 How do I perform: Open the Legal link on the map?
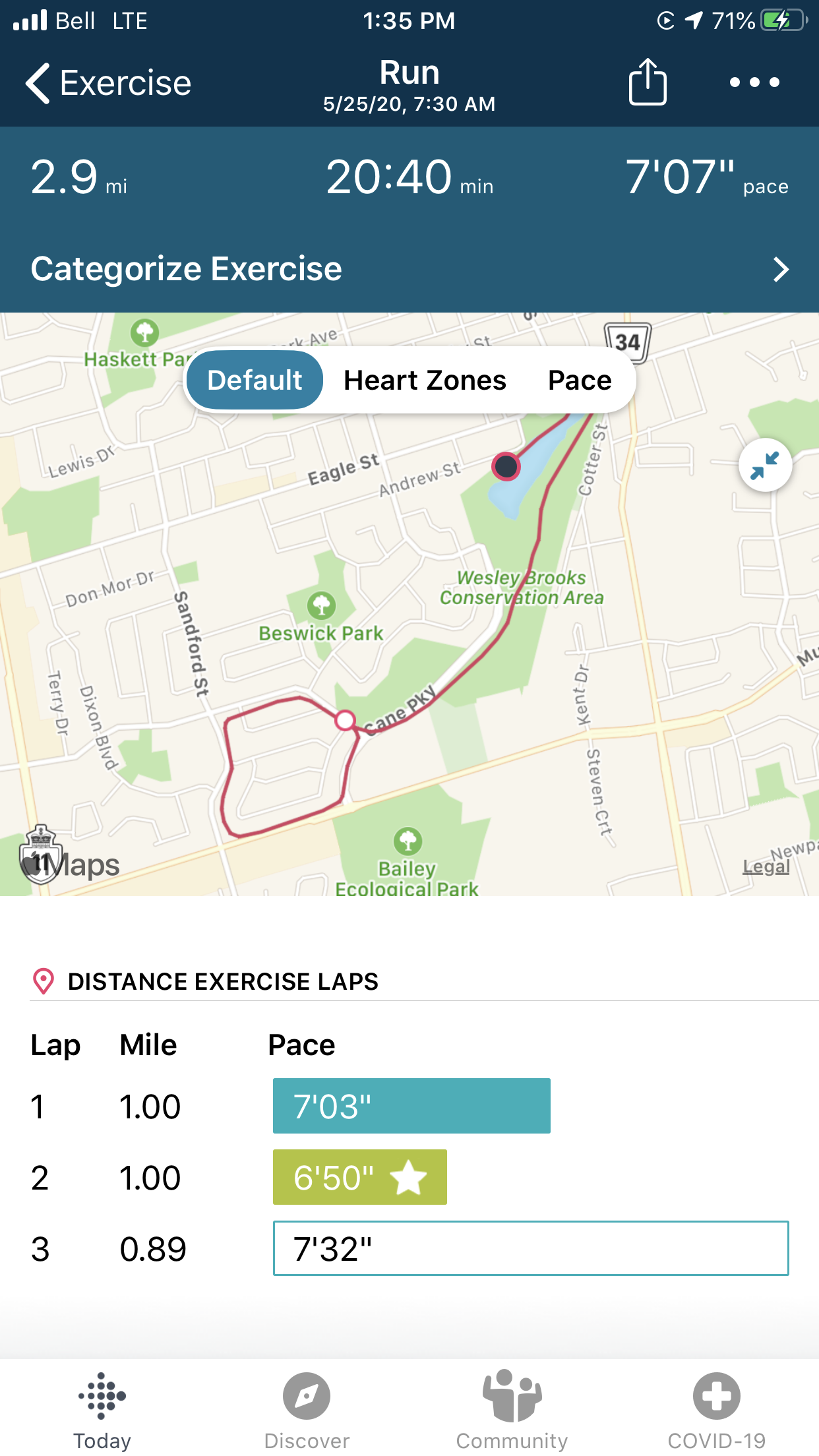(x=765, y=866)
